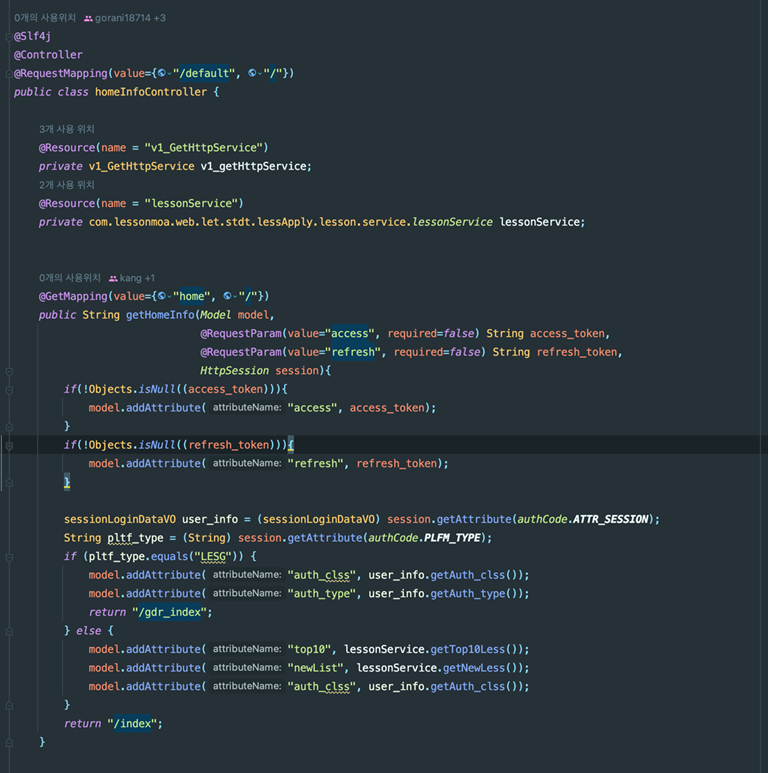Click attributeName hint before "refresh" string
The image size is (768, 773).
tap(247, 463)
